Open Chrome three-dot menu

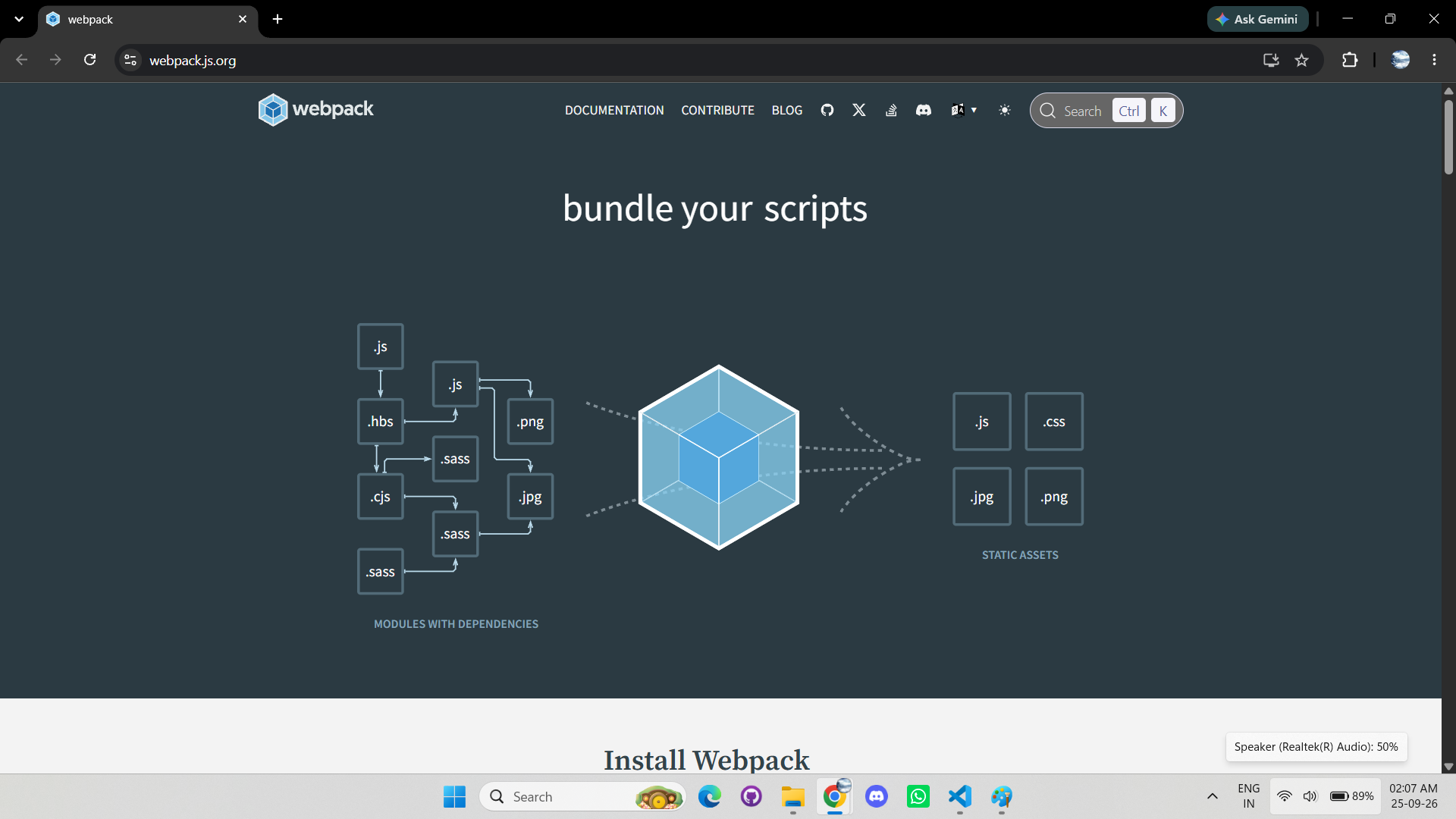click(x=1434, y=60)
